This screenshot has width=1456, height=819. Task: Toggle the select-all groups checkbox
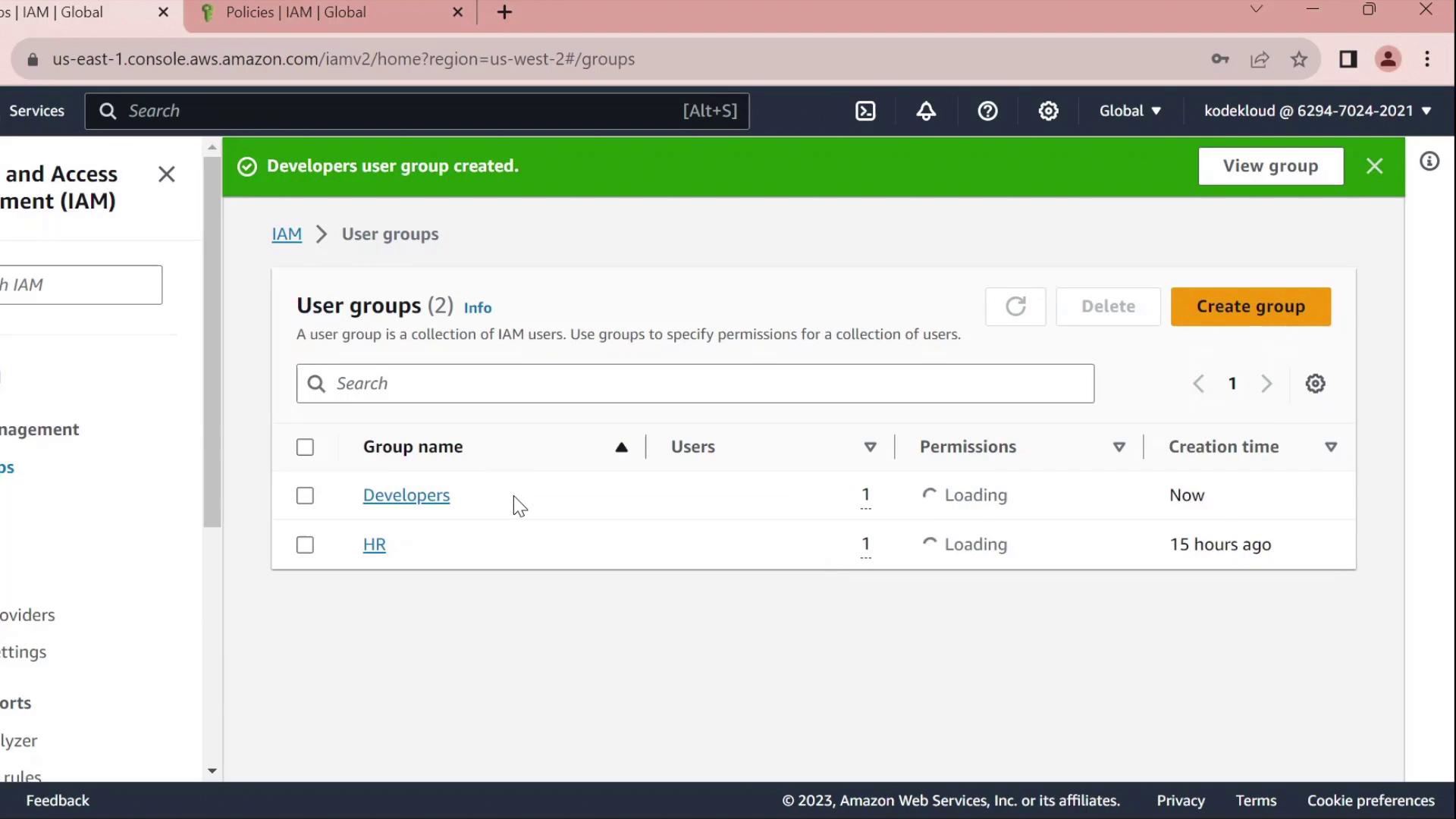(305, 447)
